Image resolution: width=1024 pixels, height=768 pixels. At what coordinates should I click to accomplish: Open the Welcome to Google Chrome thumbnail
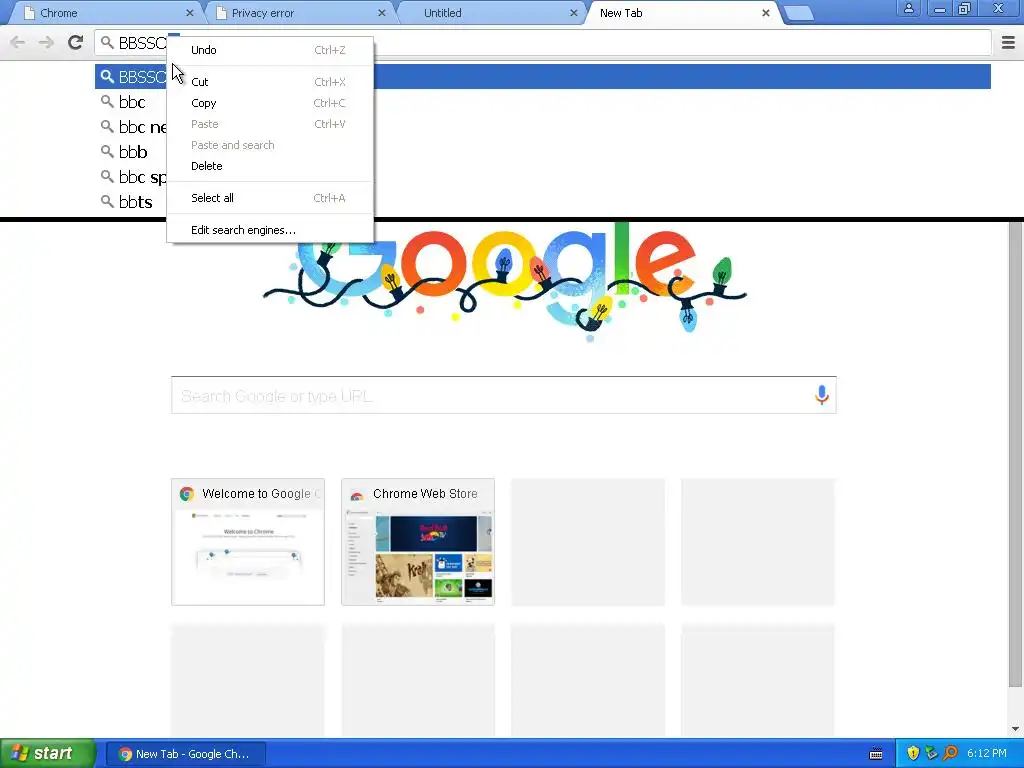pos(248,541)
